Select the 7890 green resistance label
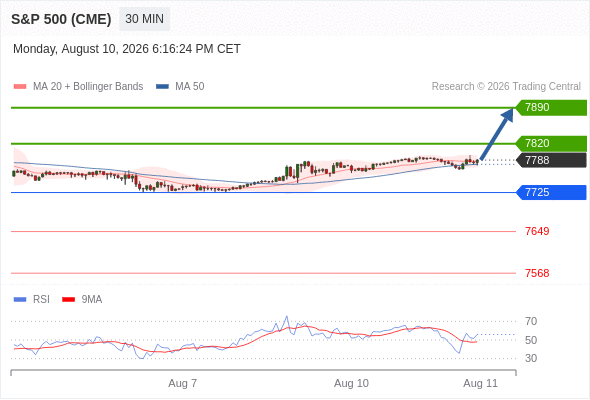 click(x=551, y=108)
